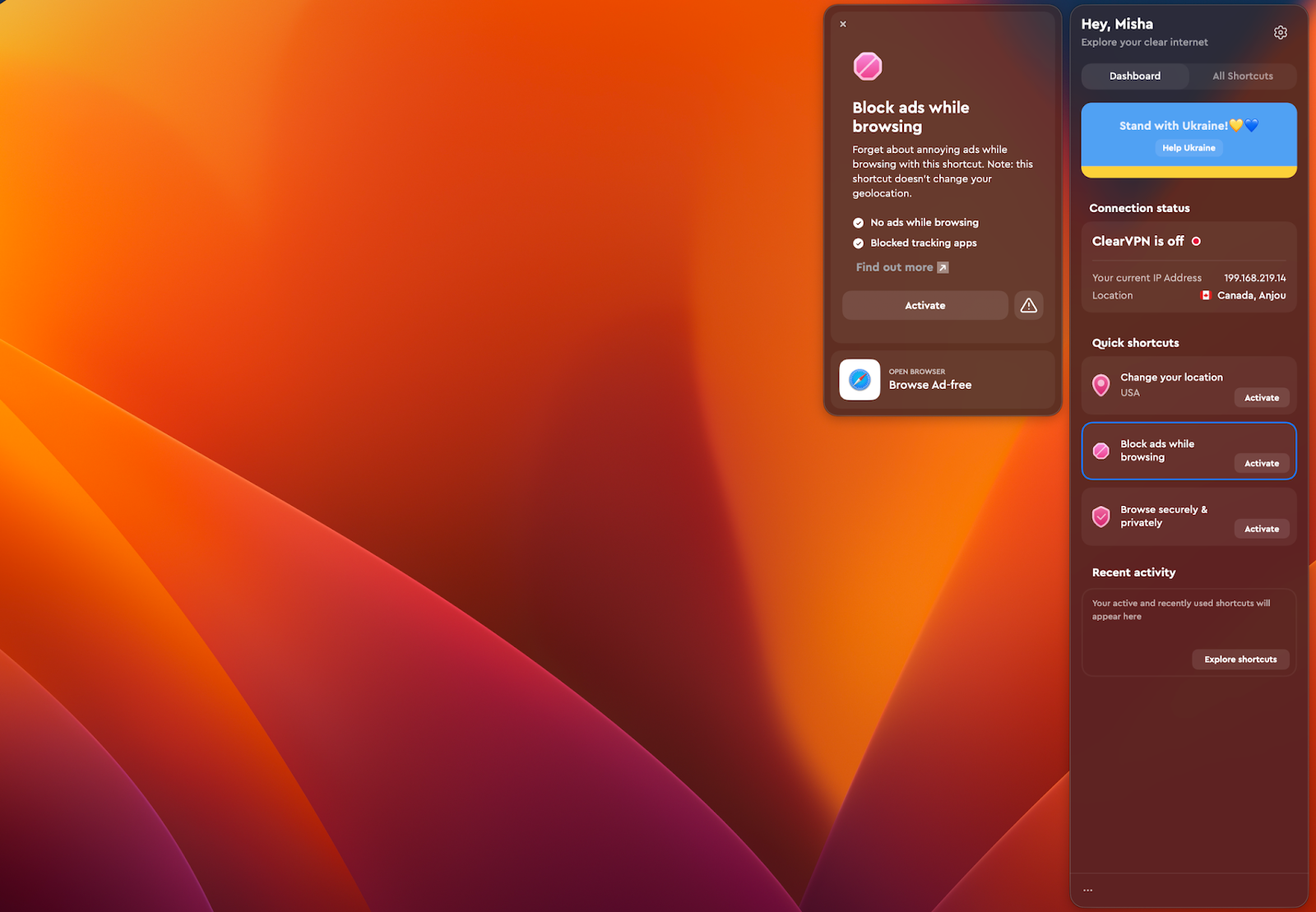1316x912 pixels.
Task: Click the external-link arrow beside Find out more
Action: 943,267
